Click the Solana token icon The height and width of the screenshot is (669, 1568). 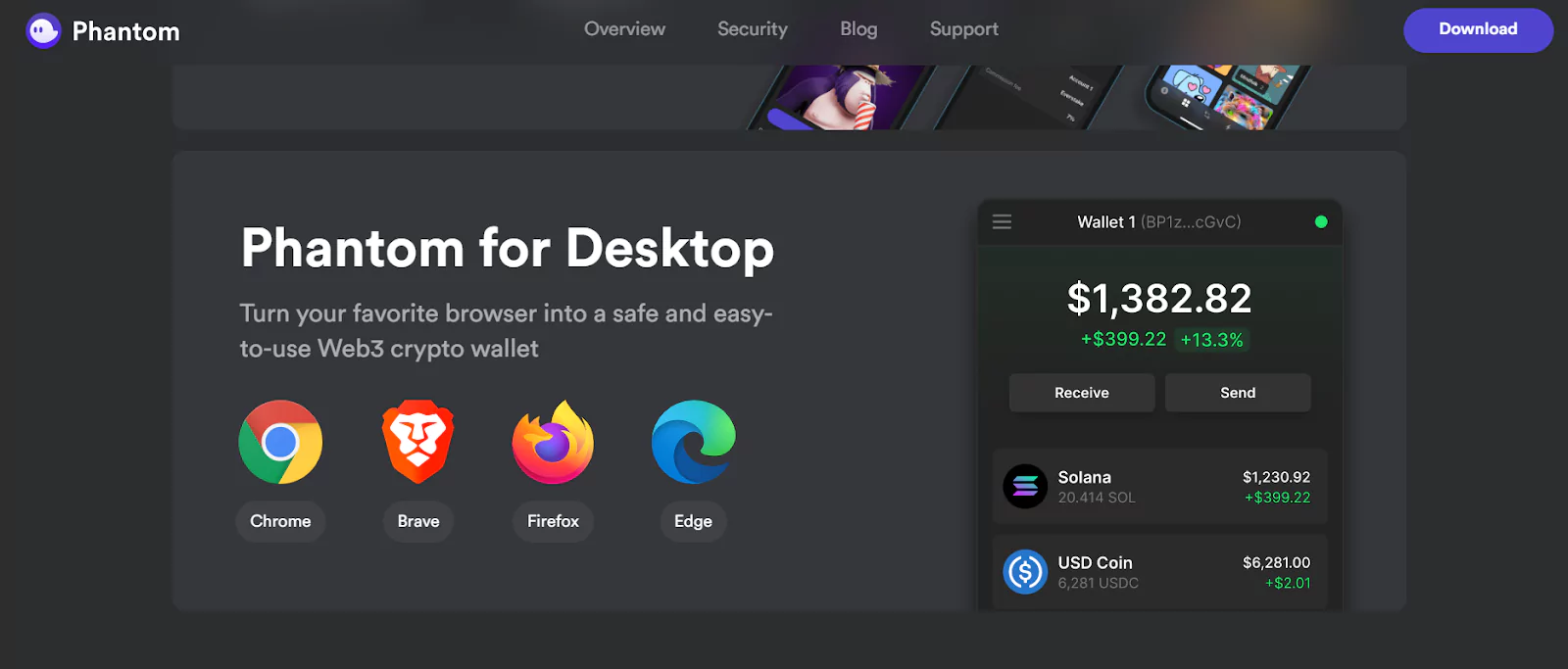1025,486
